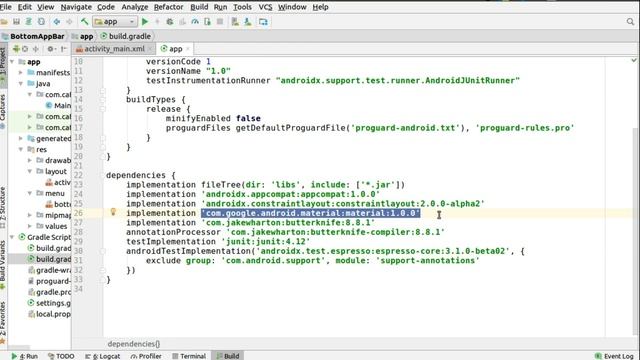
Task: Collapse the app module tree node
Action: tap(12, 62)
